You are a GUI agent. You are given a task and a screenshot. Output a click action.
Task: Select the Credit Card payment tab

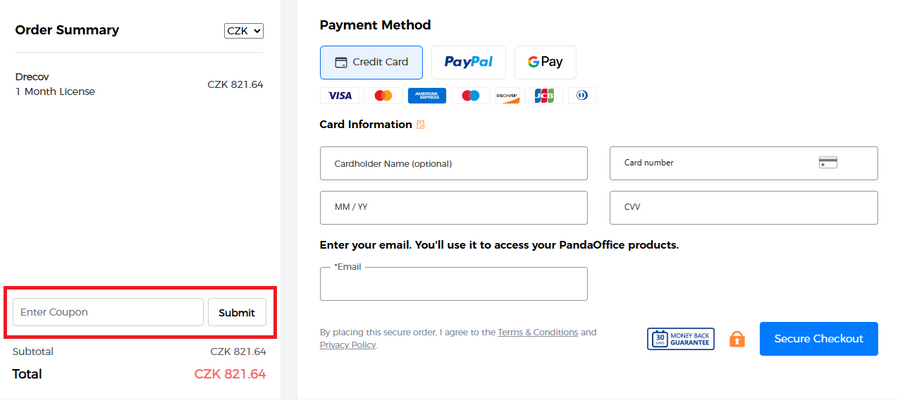pos(371,62)
